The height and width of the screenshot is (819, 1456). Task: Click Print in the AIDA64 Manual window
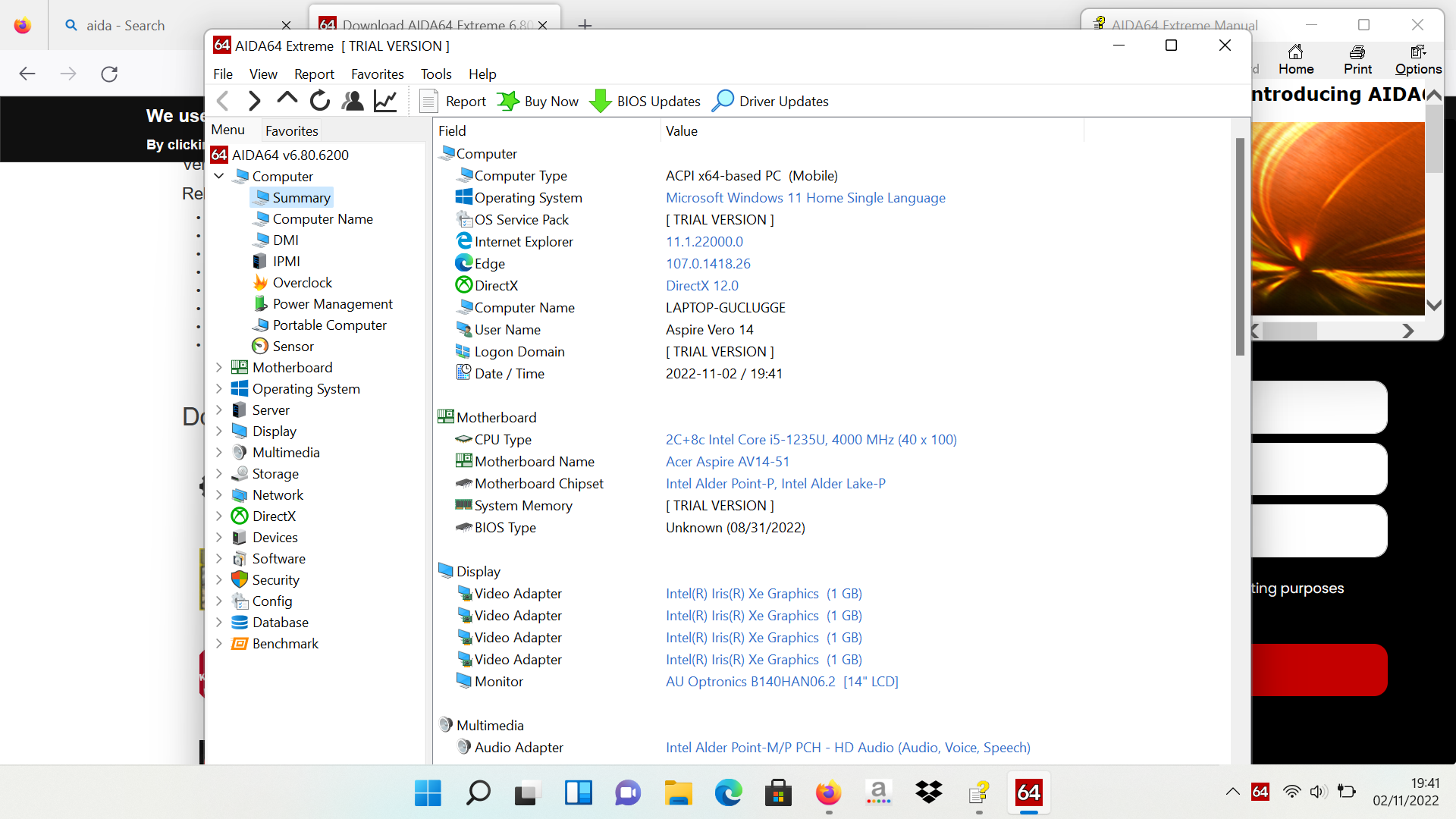1357,59
